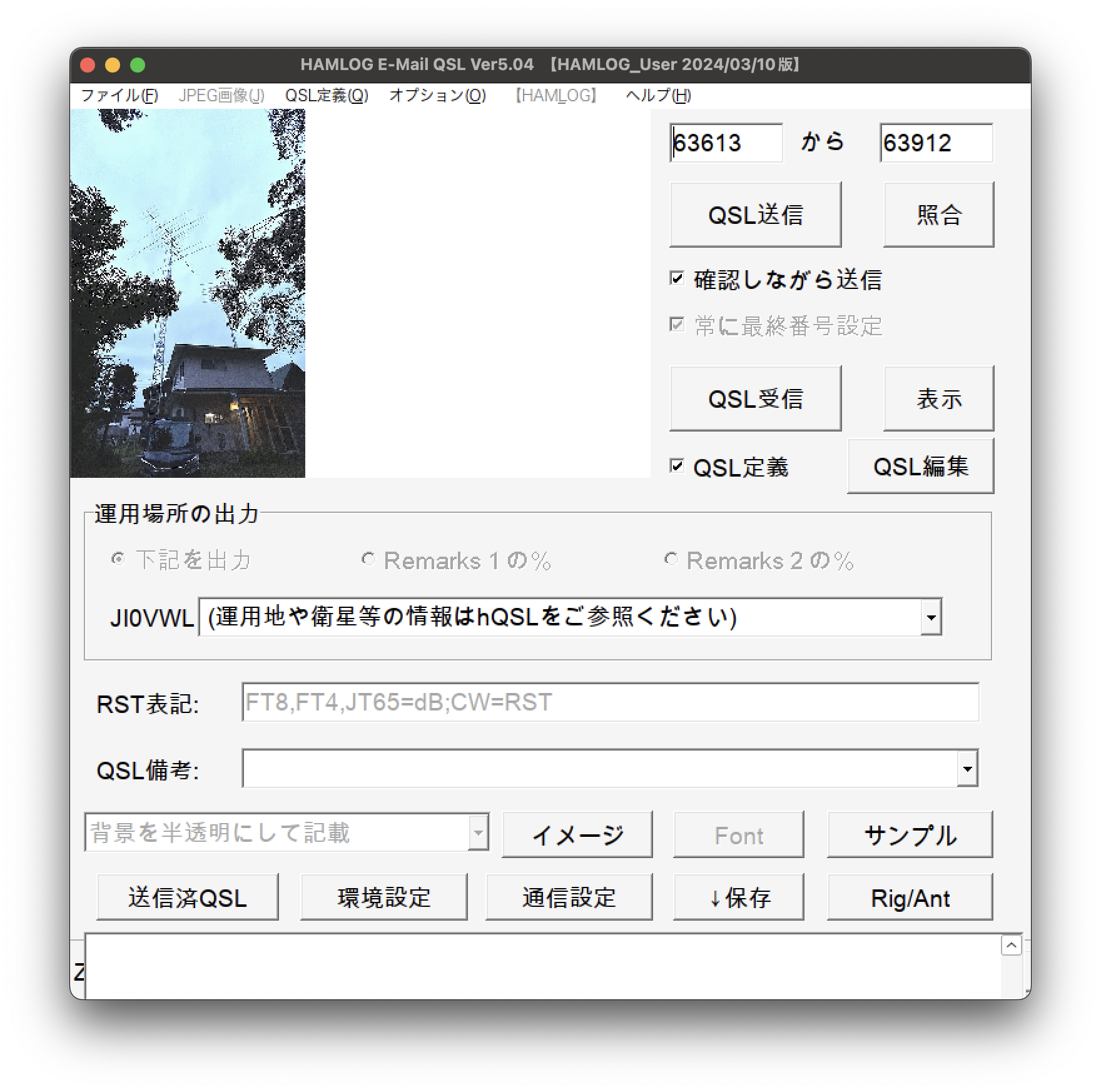Uncheck the QSL定義 checkbox
Screen dimensions: 1101x1092
[x=677, y=466]
